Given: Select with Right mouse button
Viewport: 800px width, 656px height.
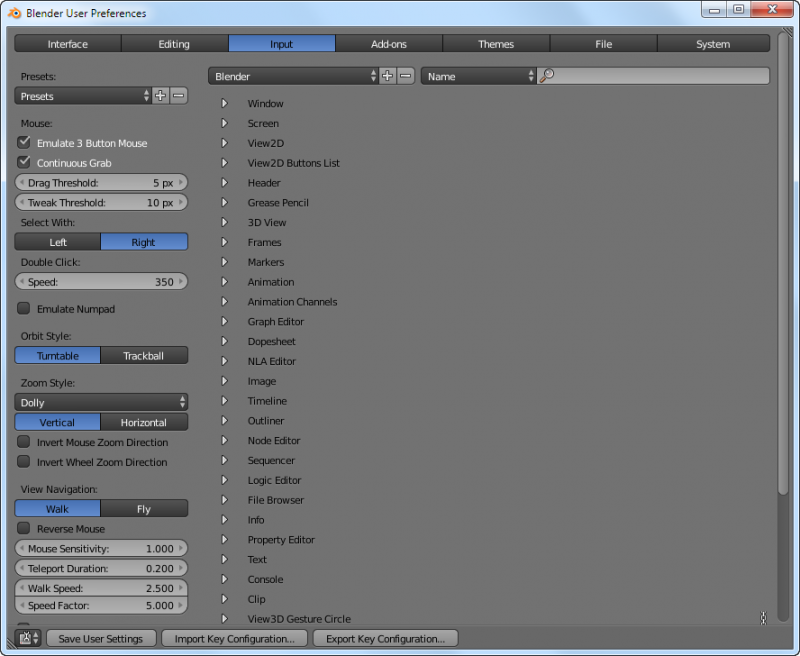Looking at the screenshot, I should click(144, 242).
